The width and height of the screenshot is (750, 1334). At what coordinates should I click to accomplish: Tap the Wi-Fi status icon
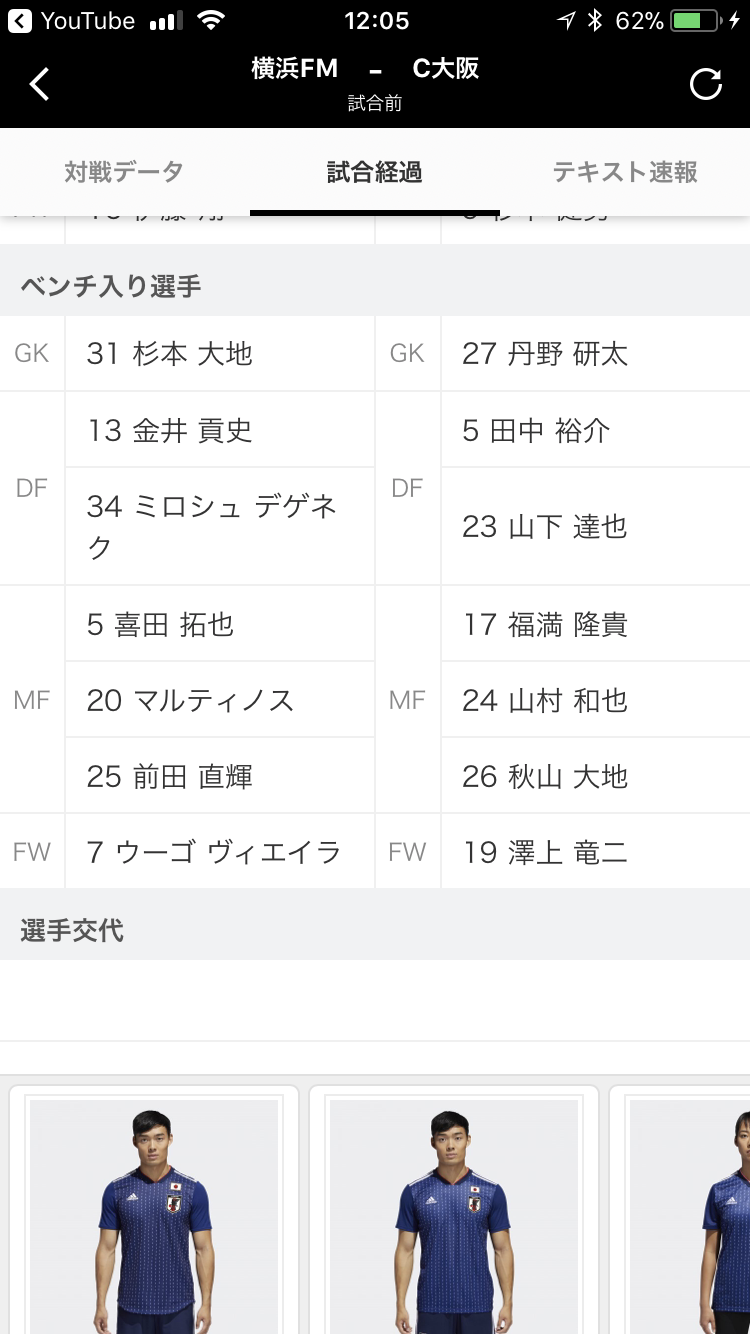[x=211, y=21]
